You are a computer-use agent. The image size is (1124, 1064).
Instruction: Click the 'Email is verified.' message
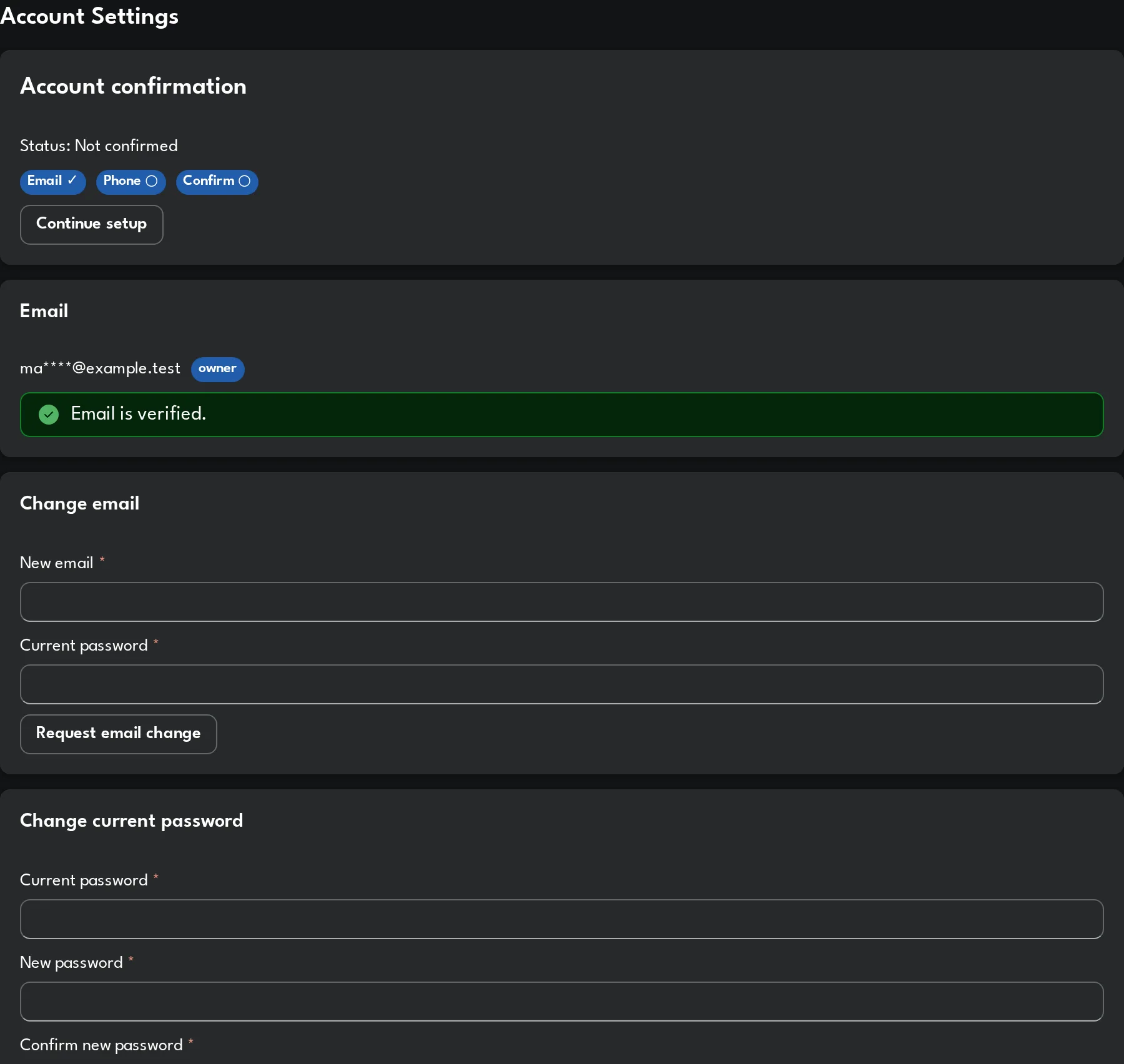pos(138,413)
